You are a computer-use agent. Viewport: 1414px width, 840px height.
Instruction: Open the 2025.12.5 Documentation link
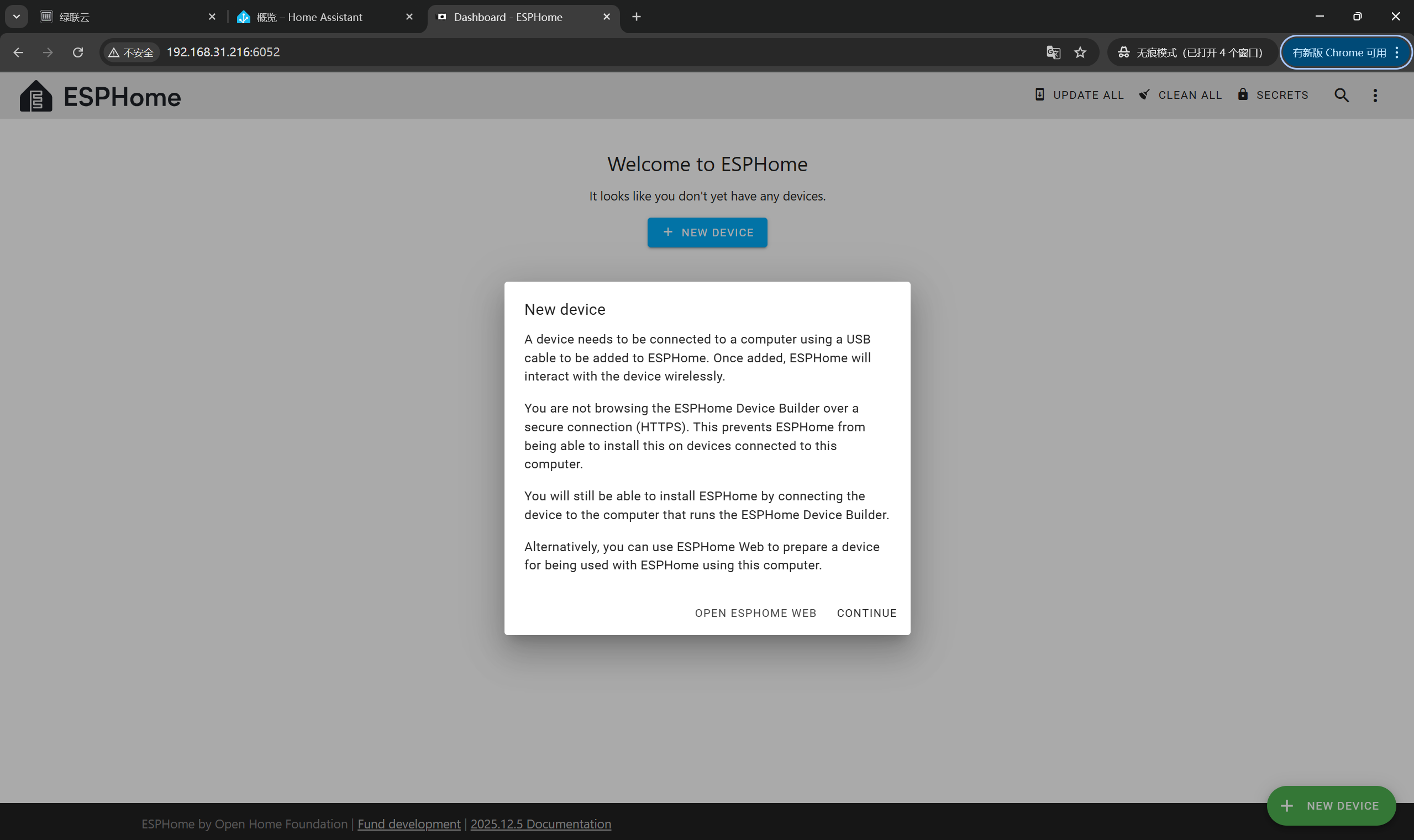point(540,823)
